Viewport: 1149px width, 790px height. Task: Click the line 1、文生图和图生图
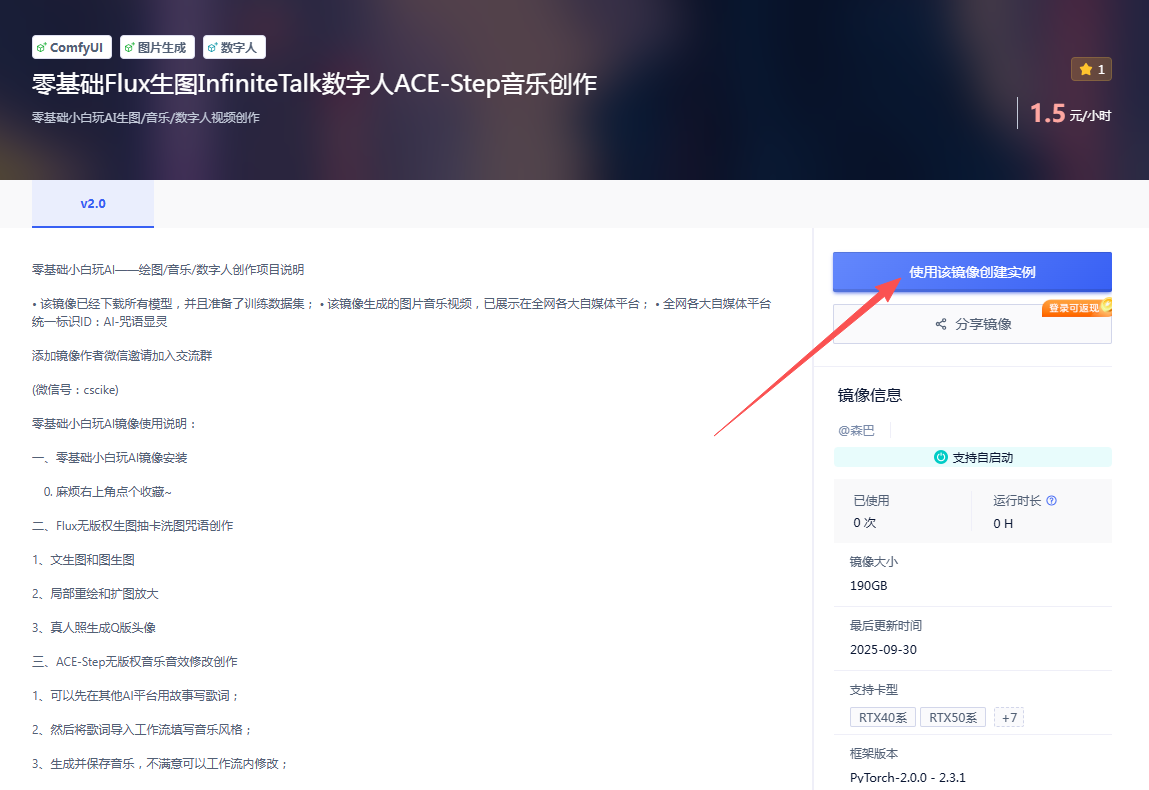tap(84, 560)
